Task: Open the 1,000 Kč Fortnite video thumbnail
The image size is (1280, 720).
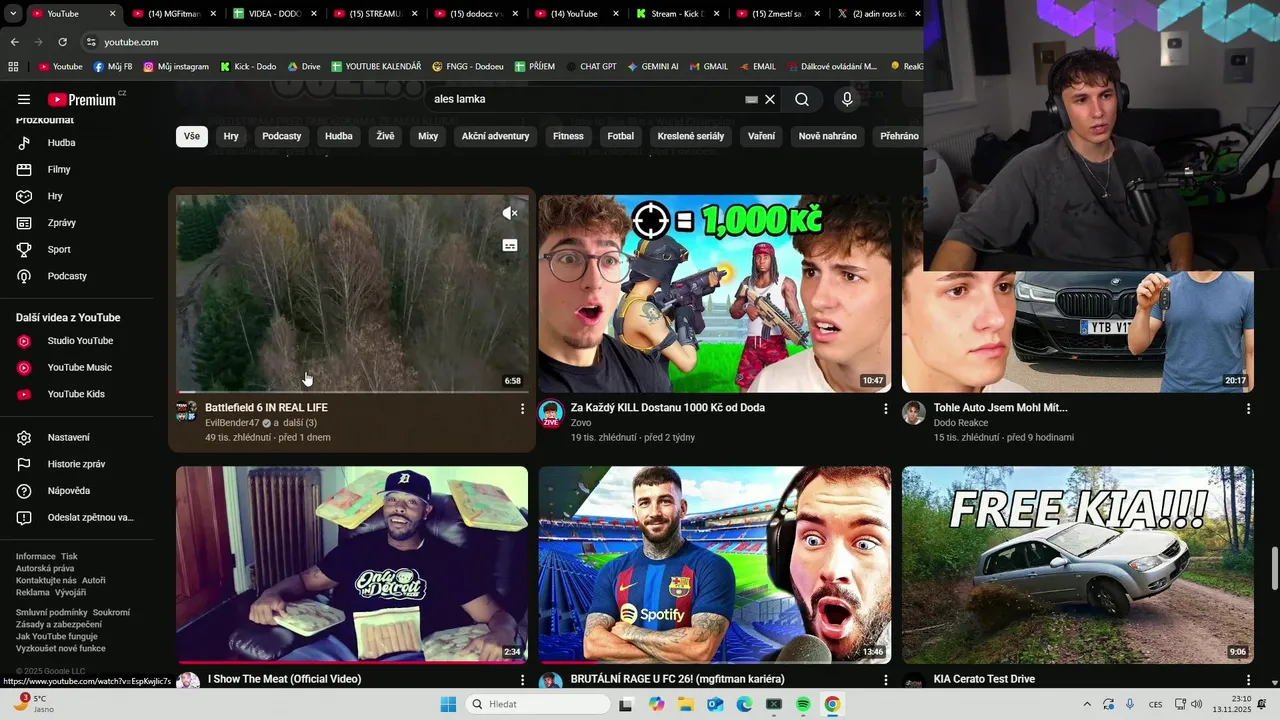Action: click(715, 294)
